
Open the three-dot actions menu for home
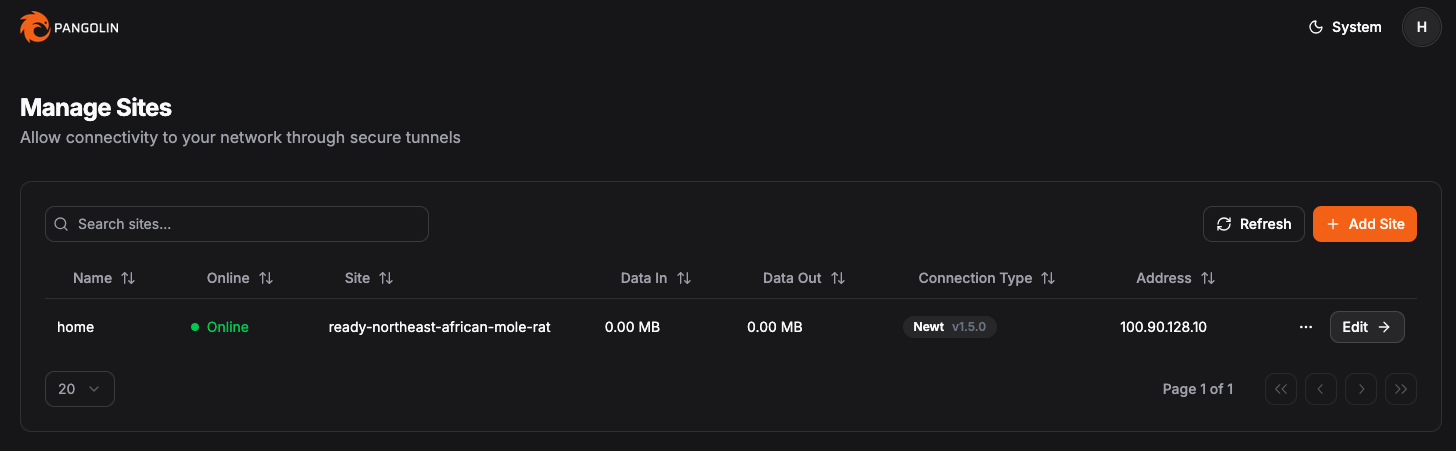click(x=1305, y=327)
